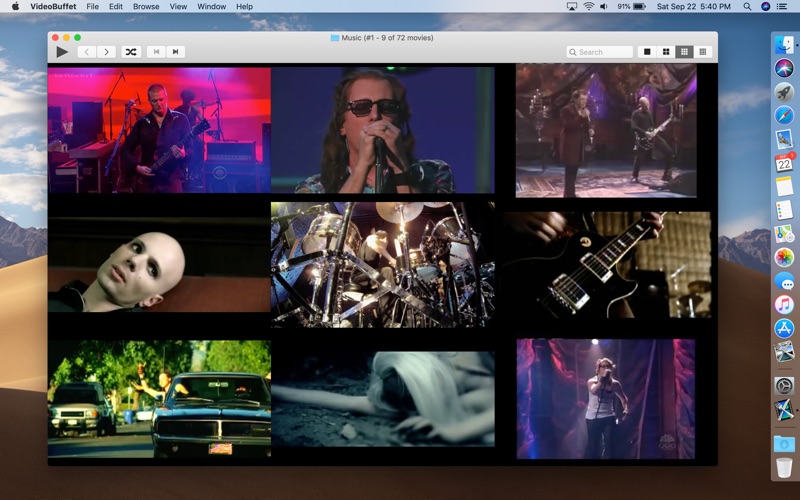Open Maps from the Dock

pos(784,234)
